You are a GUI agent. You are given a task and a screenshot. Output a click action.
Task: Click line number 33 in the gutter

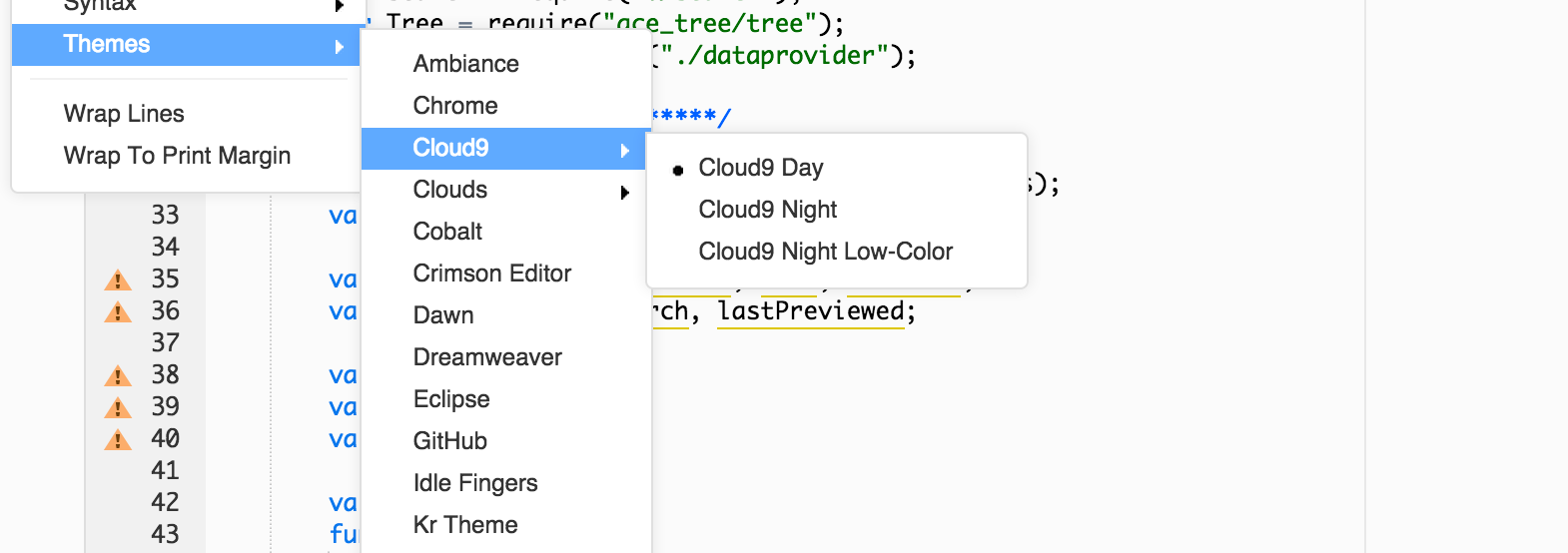(165, 216)
